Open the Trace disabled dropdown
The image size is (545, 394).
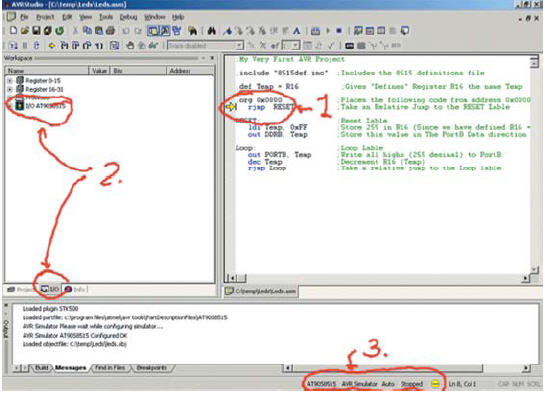[205, 46]
